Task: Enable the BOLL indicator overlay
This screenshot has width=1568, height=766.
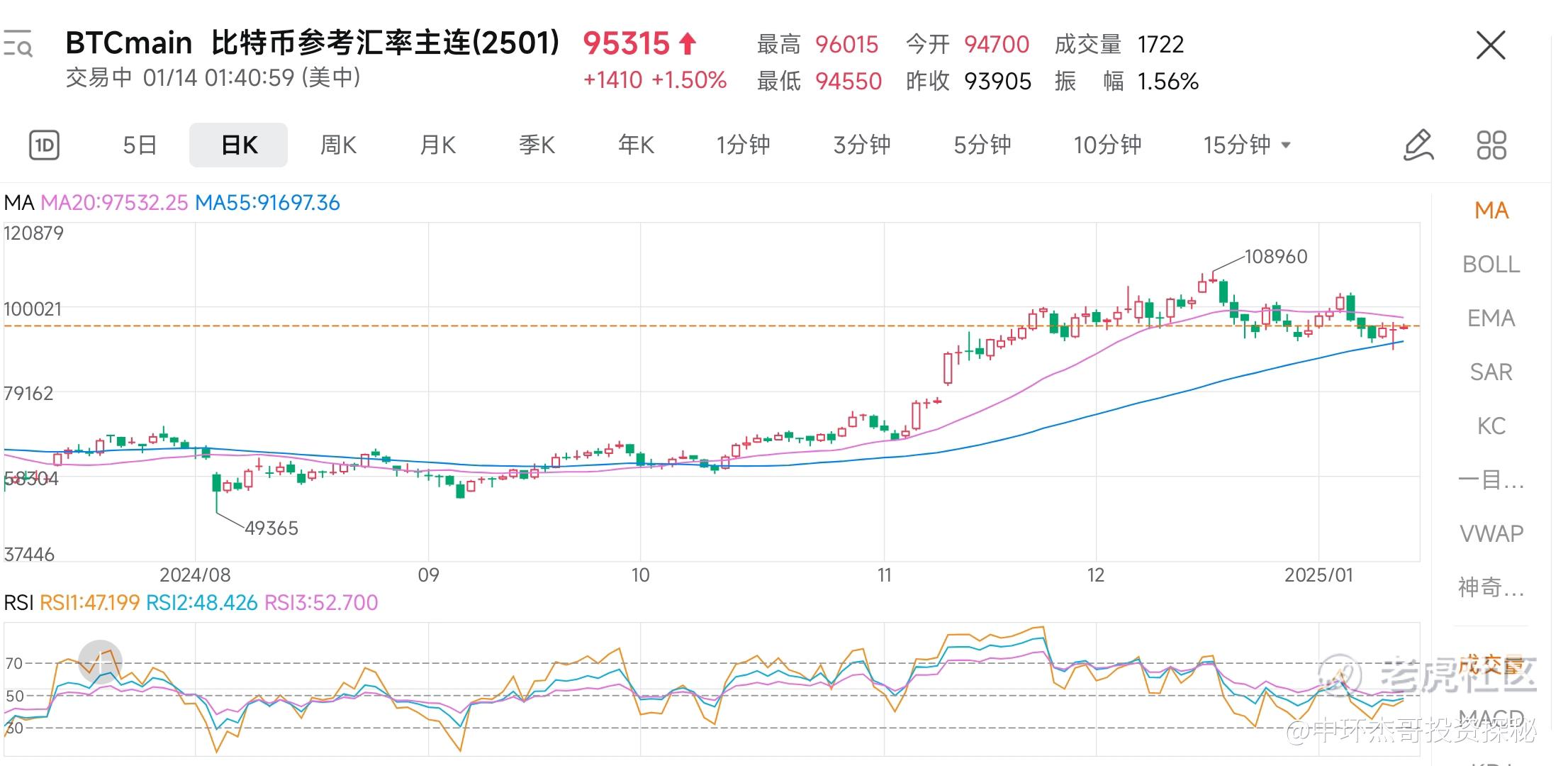Action: (1491, 265)
